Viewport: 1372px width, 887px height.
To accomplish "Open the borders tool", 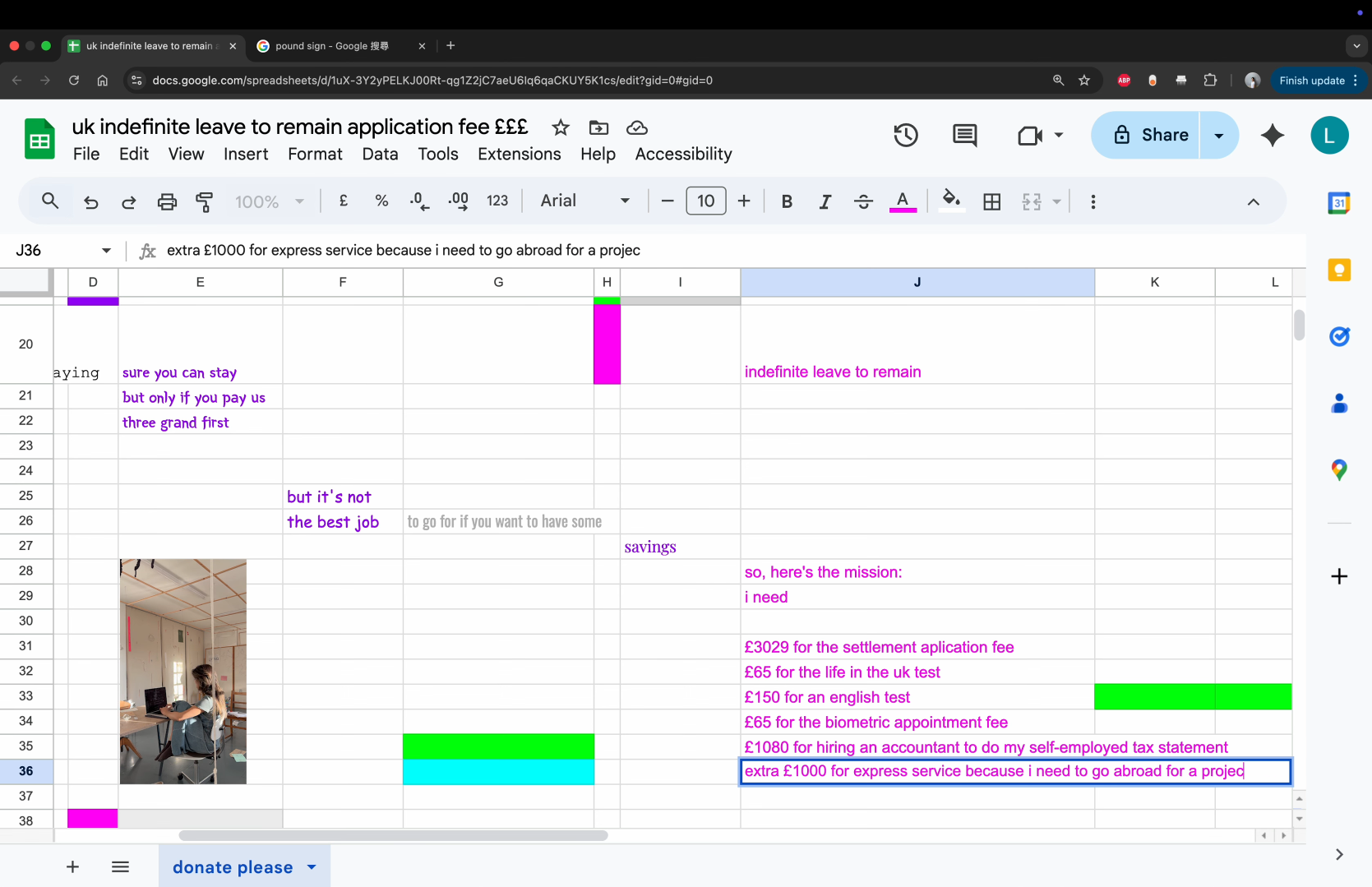I will point(991,201).
